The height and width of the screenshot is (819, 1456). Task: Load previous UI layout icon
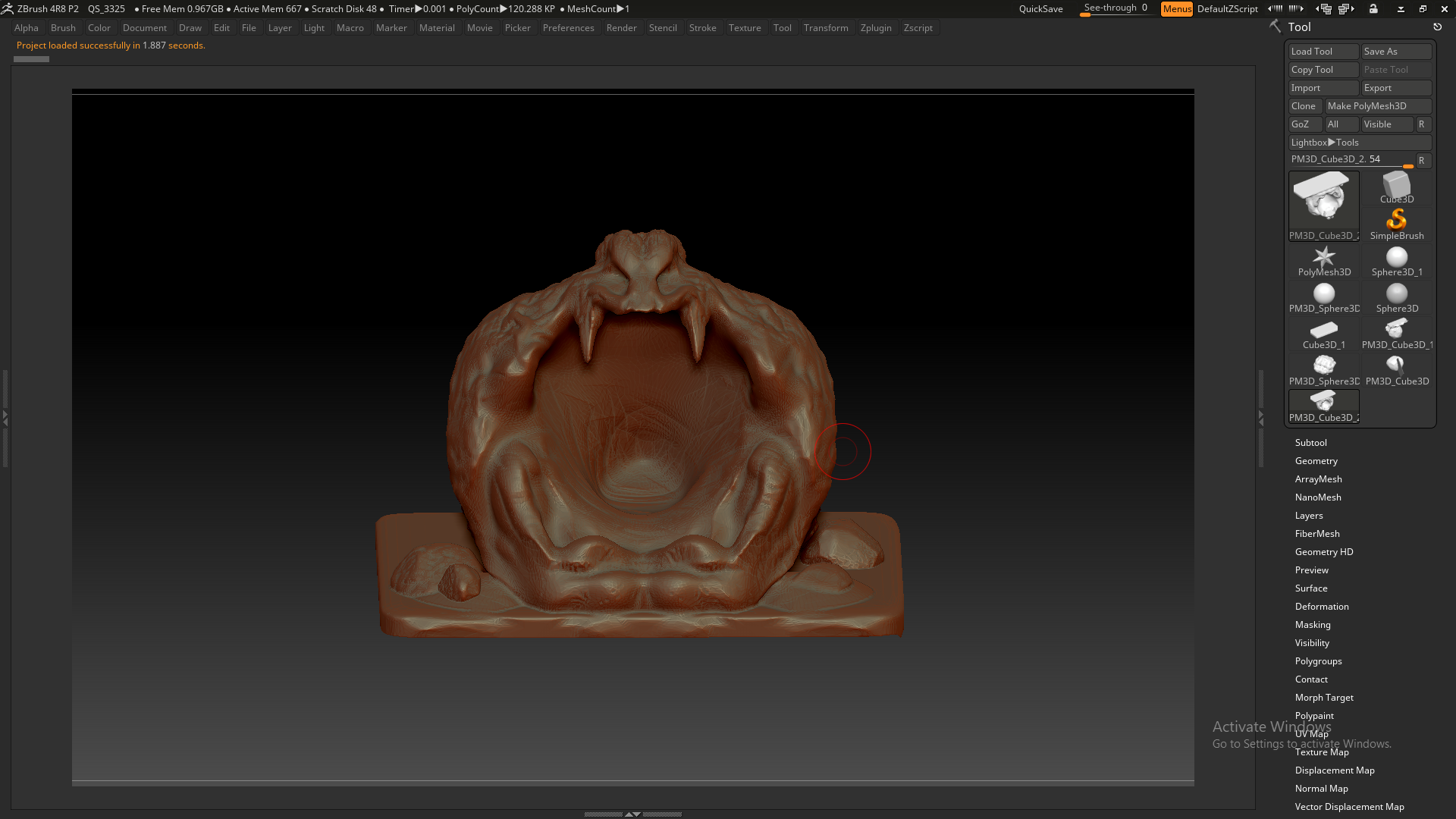coord(1324,9)
